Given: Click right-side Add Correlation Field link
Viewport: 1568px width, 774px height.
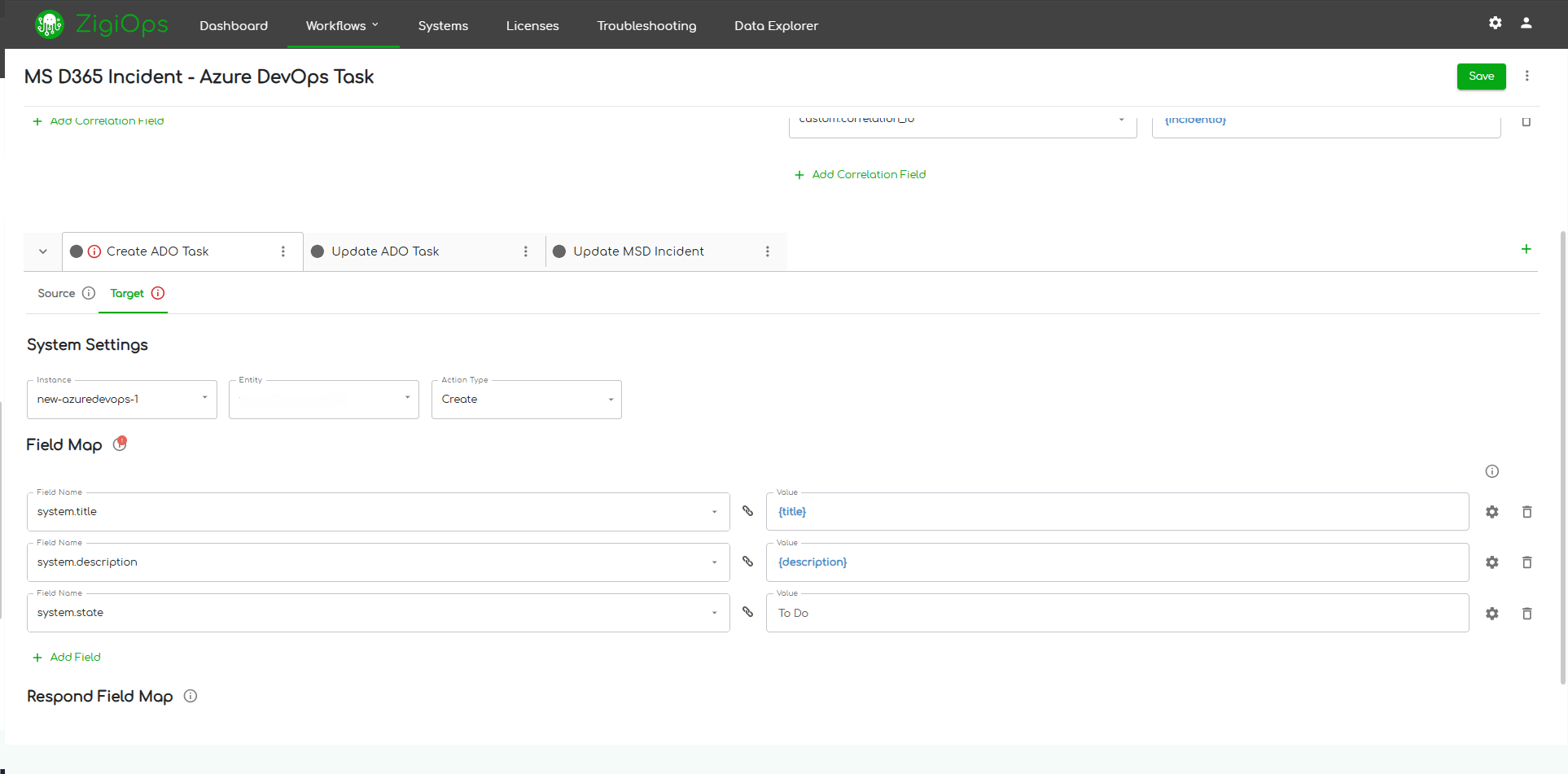Looking at the screenshot, I should pos(861,174).
